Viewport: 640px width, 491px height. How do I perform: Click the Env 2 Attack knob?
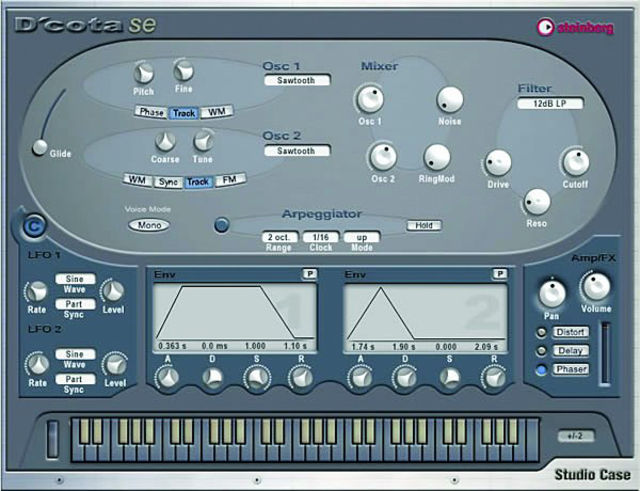[360, 378]
